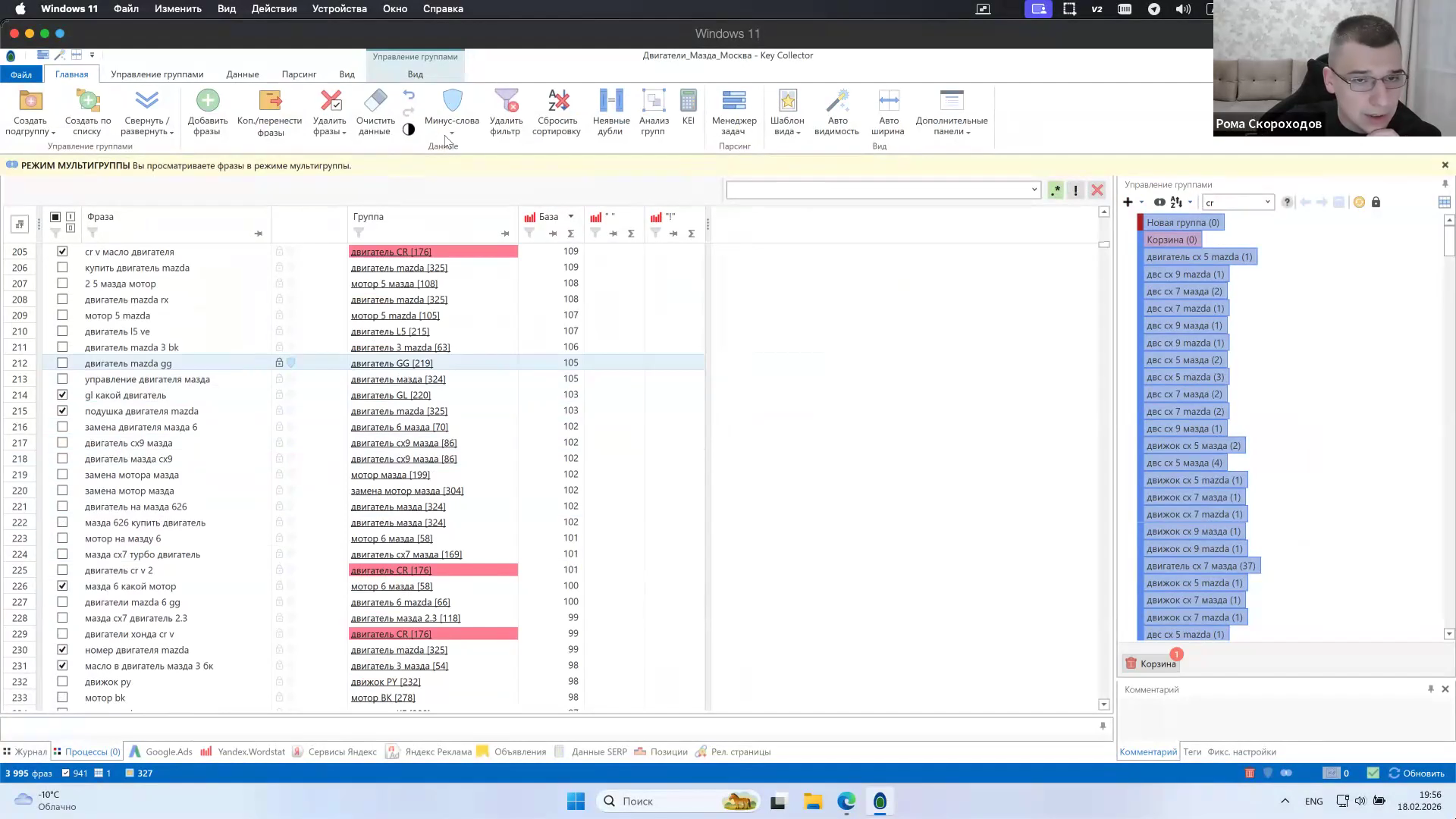
Task: Click Обновить in the status bar
Action: tap(1417, 773)
